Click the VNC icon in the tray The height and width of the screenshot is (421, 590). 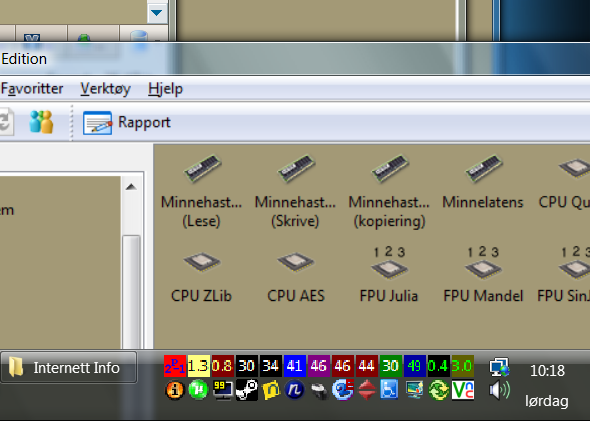coord(463,390)
